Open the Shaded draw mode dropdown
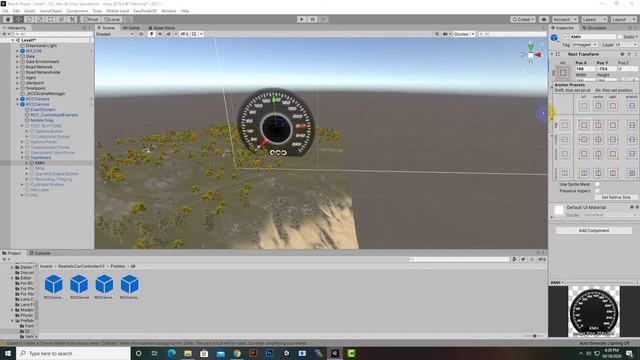The image size is (640, 360). click(x=115, y=34)
